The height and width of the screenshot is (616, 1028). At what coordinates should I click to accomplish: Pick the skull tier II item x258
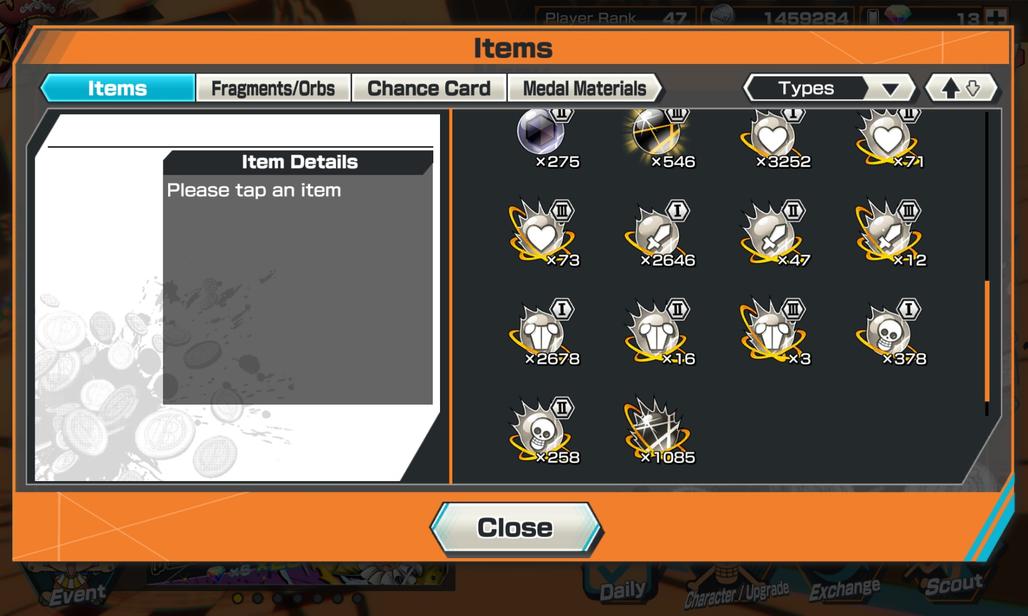click(x=545, y=431)
